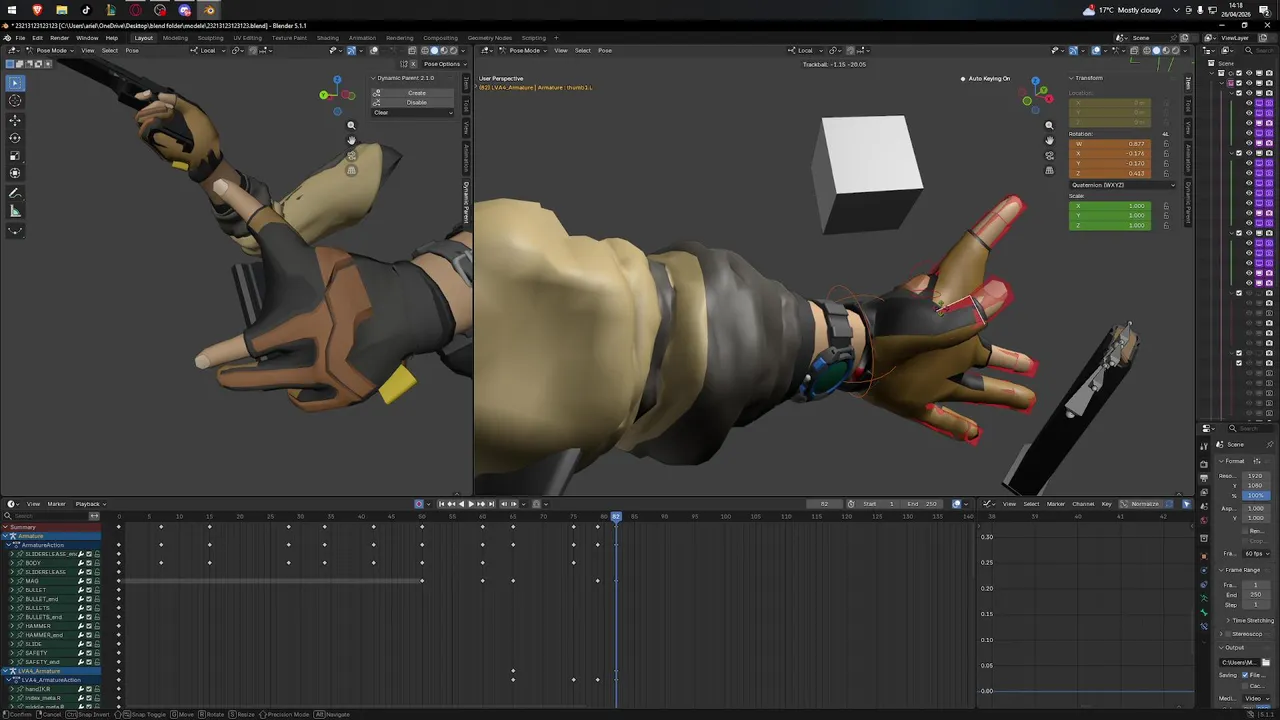
Task: Open the File menu
Action: (x=20, y=38)
